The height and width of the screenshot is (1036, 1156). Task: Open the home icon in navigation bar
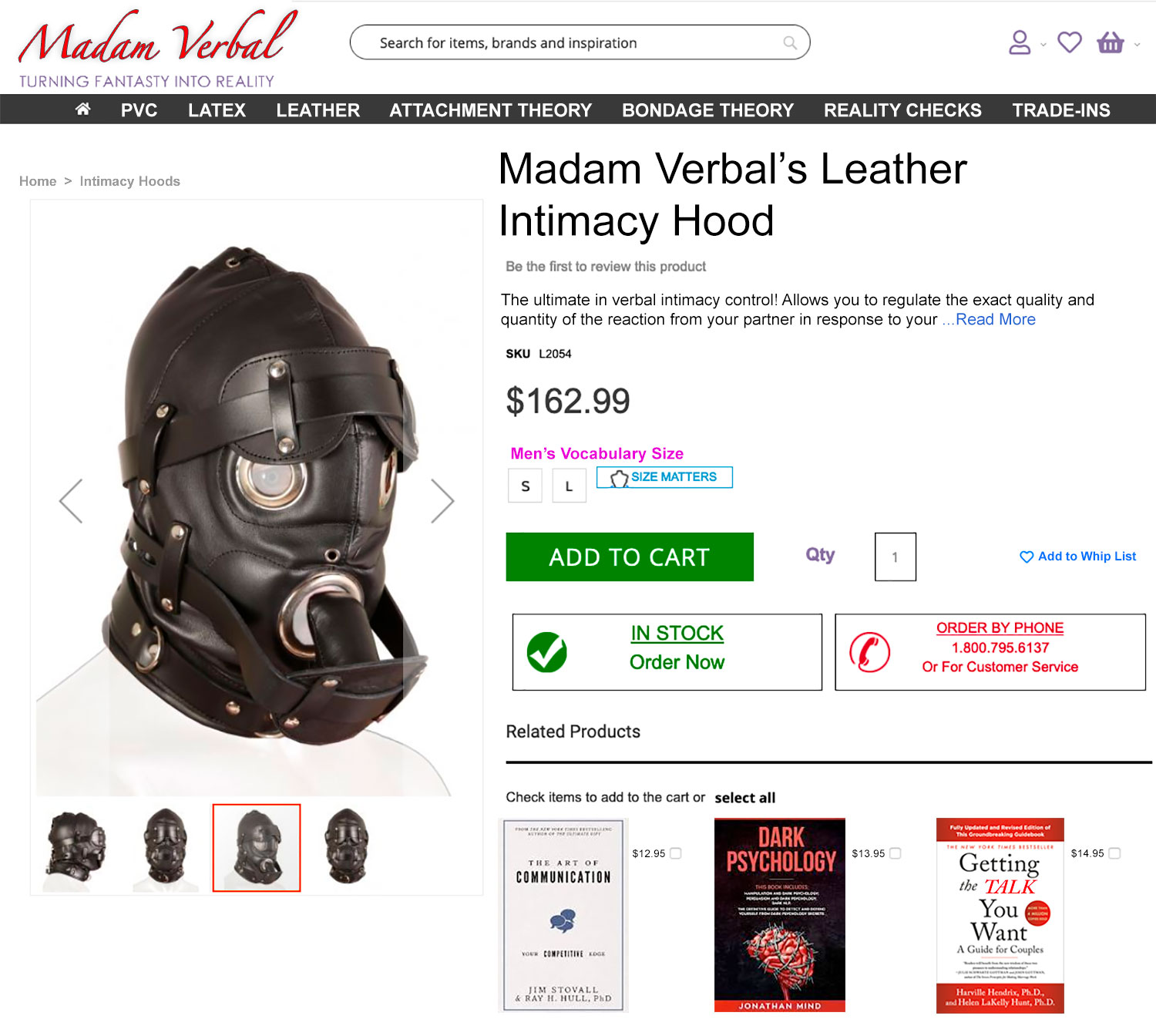[82, 109]
